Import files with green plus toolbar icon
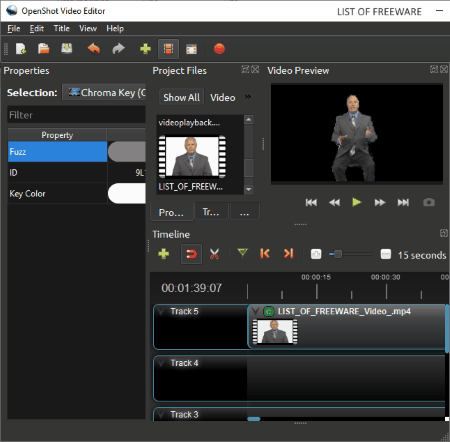450x442 pixels. click(x=145, y=49)
